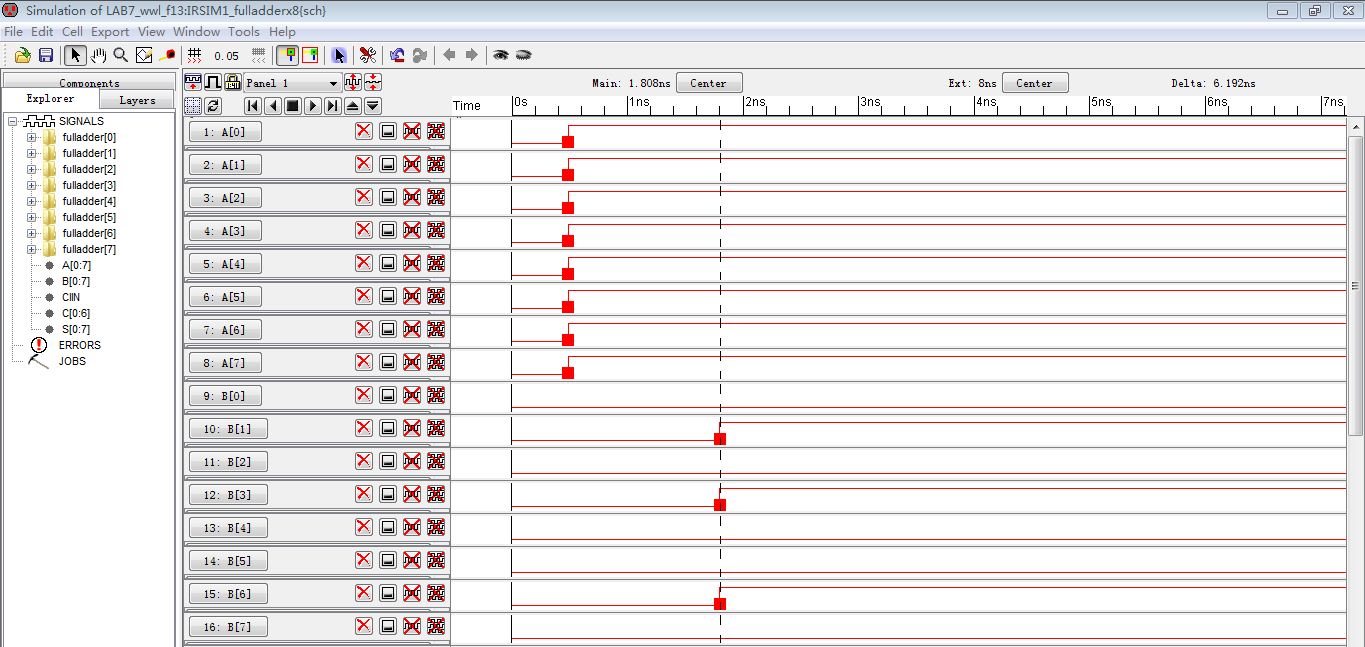1365x647 pixels.
Task: Click the 10: B[1] signal button
Action: pyautogui.click(x=228, y=429)
